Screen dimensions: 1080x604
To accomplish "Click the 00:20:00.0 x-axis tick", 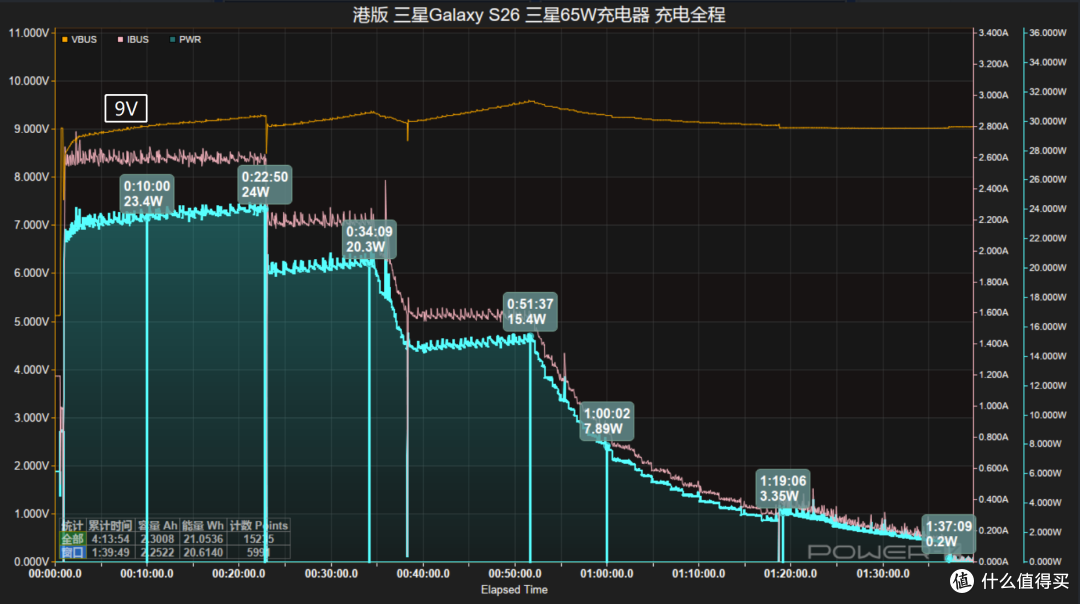I will 238,574.
